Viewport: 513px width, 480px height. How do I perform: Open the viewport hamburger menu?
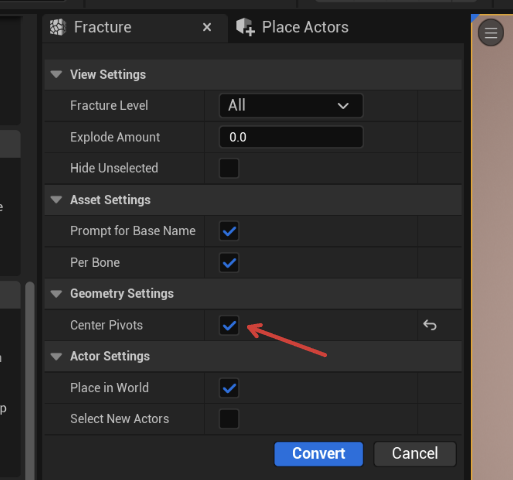491,33
